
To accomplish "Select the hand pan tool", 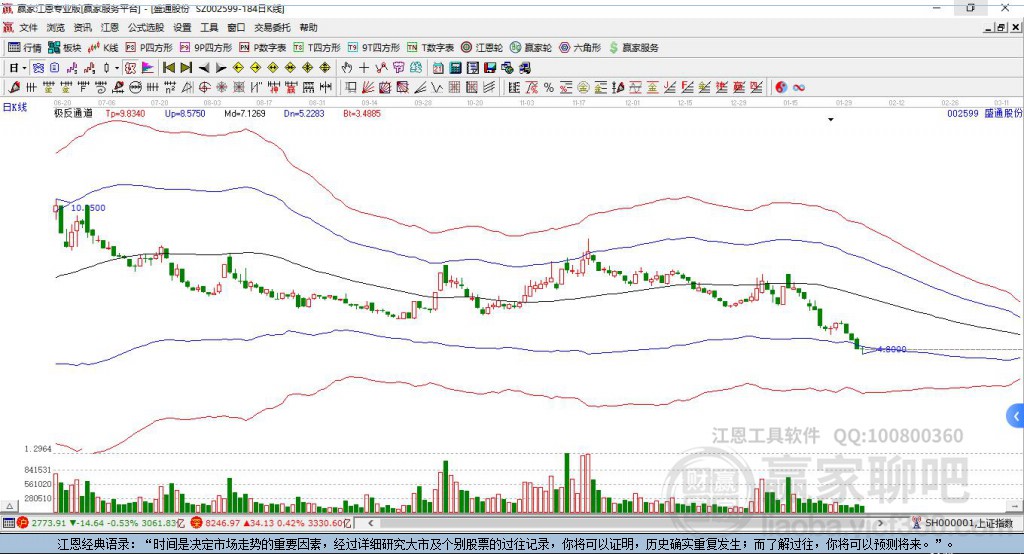I will tap(347, 68).
